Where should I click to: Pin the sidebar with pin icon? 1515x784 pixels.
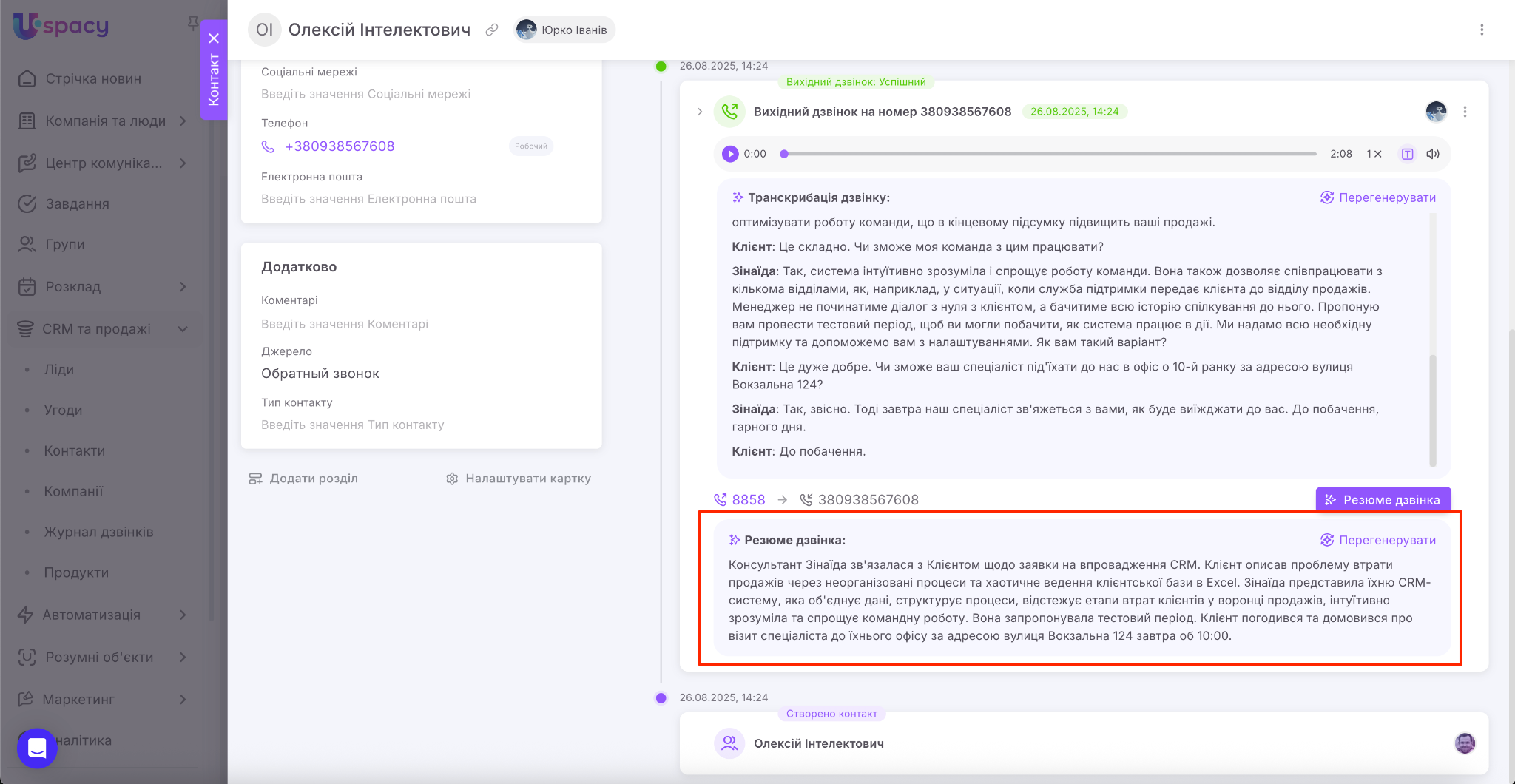click(x=193, y=24)
